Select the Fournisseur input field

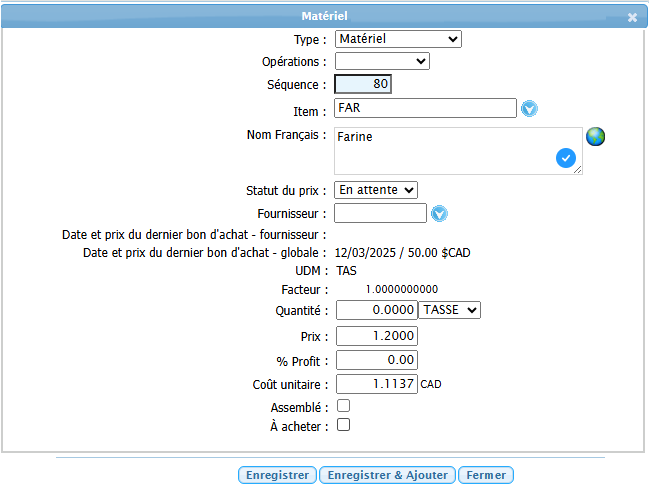pos(380,213)
